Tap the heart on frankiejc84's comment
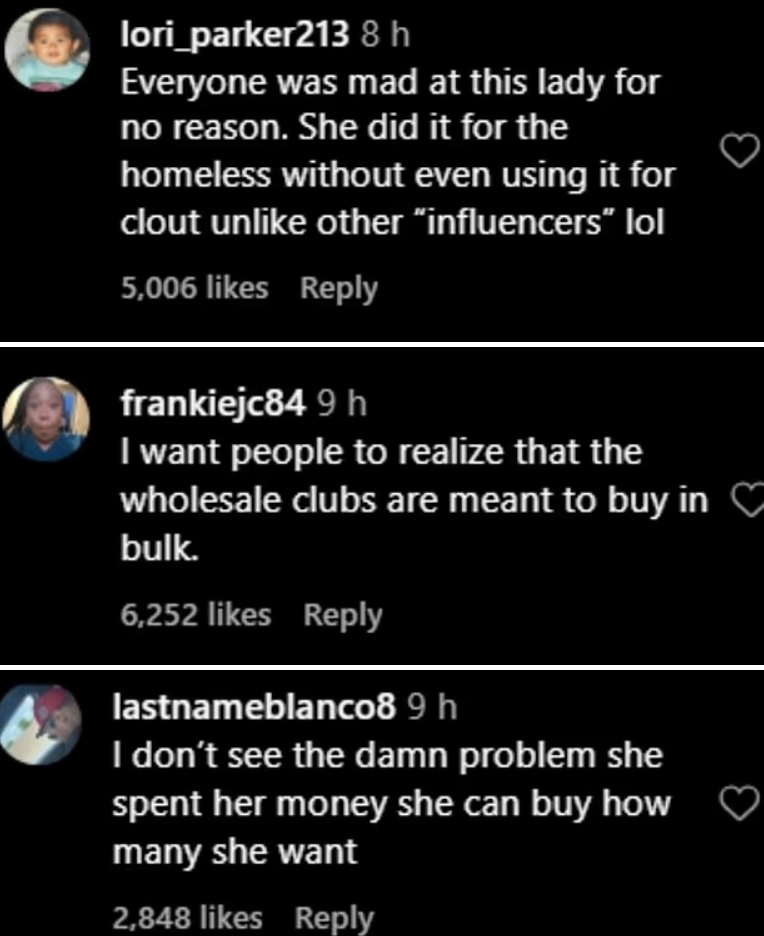Screen dimensions: 764x936 [x=746, y=501]
